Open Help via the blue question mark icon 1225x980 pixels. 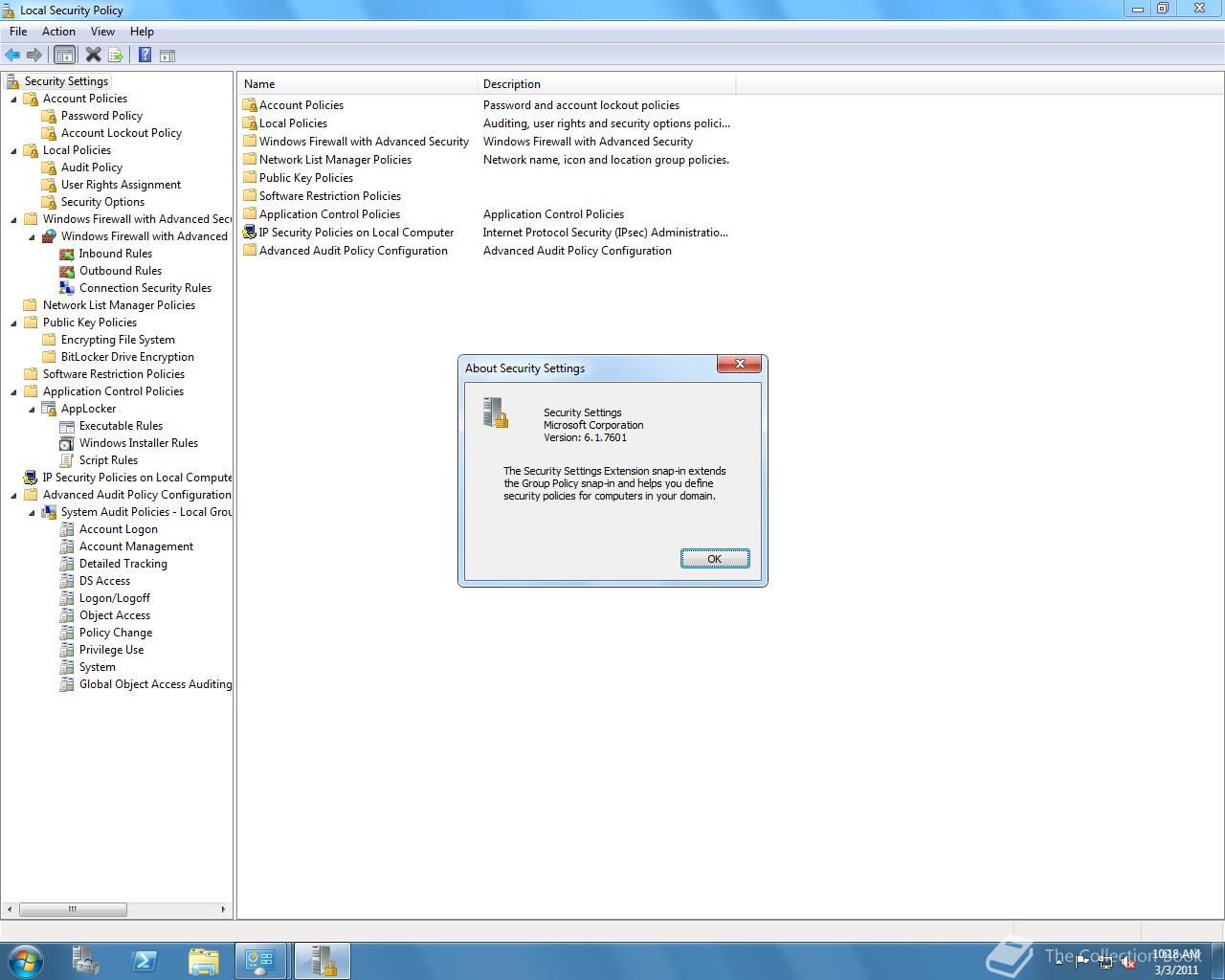point(145,56)
